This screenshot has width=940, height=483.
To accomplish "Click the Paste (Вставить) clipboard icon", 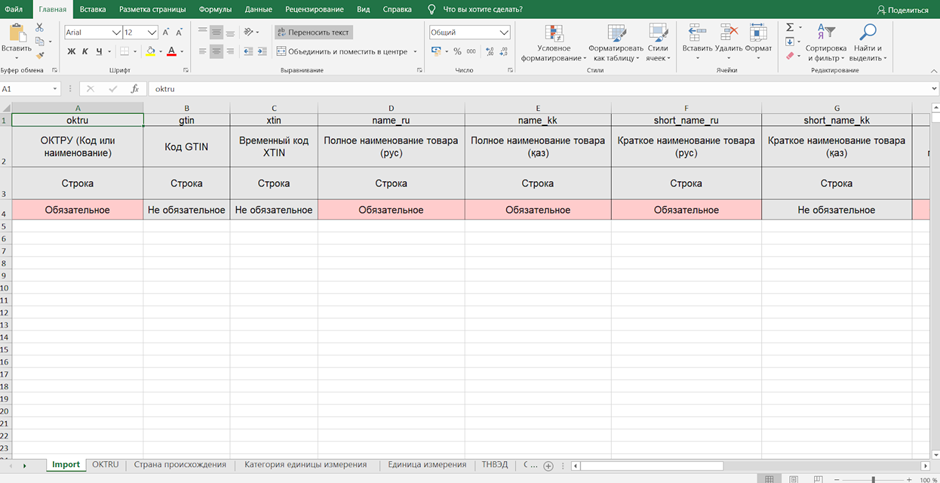I will pyautogui.click(x=16, y=34).
